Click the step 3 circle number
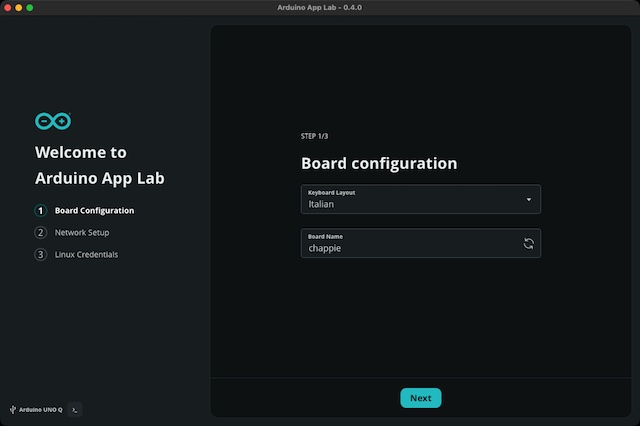The width and height of the screenshot is (640, 426). 41,255
